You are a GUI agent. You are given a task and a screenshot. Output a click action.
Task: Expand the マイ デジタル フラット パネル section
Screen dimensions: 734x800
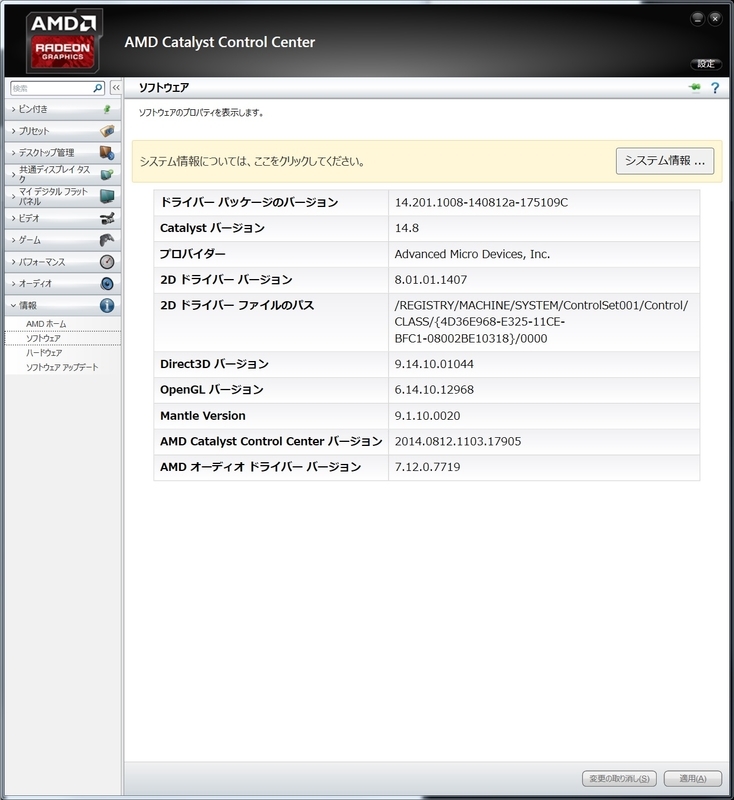pyautogui.click(x=62, y=196)
